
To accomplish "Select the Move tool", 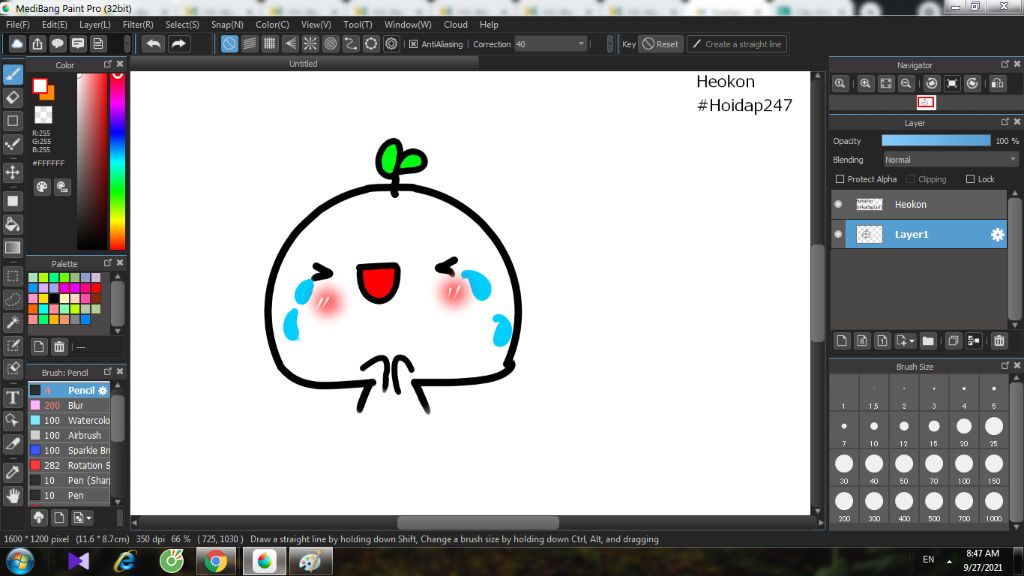I will pos(12,172).
